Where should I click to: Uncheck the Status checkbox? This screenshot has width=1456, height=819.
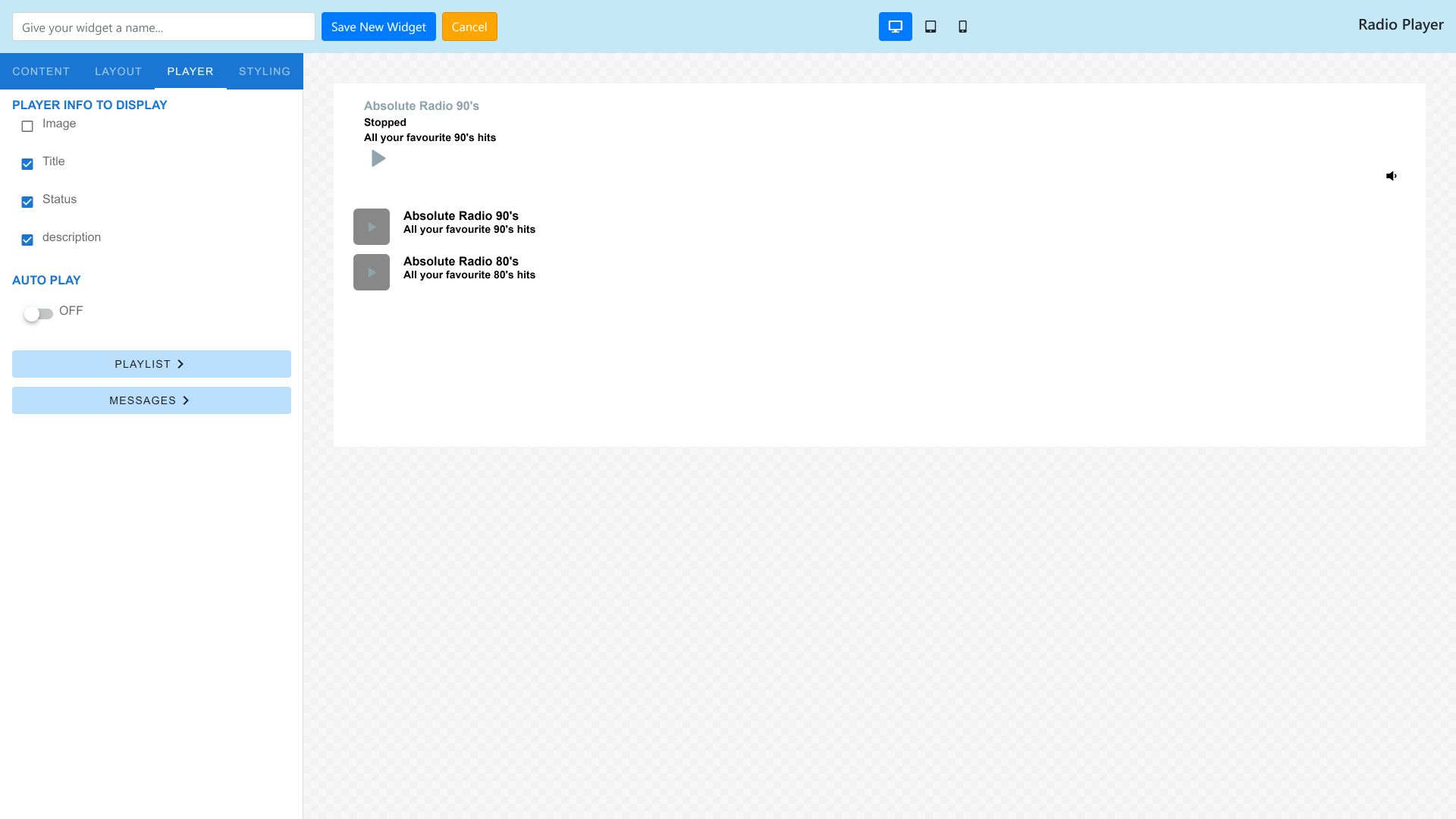(27, 202)
